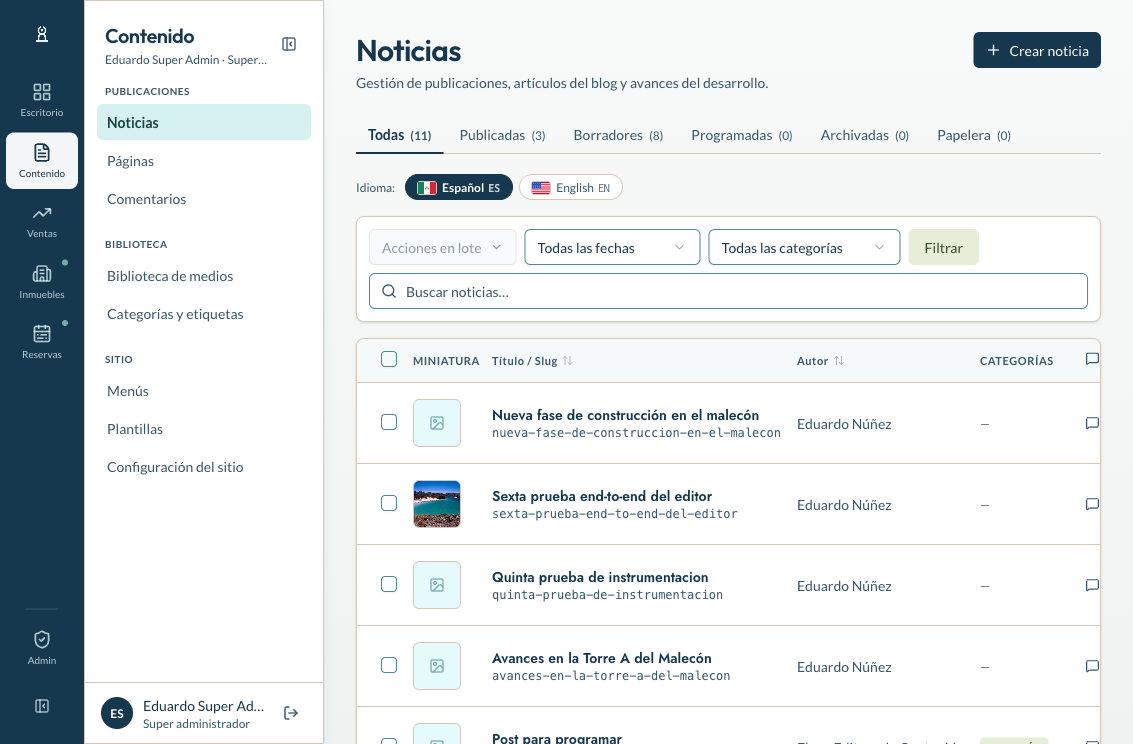This screenshot has width=1133, height=744.
Task: Click the beach thumbnail of Sexta prueba
Action: point(436,503)
